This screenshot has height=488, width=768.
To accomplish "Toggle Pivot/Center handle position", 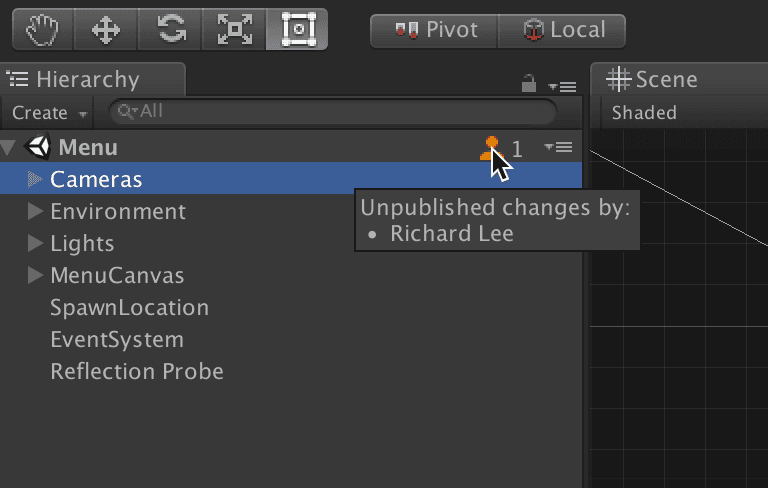I will (434, 30).
